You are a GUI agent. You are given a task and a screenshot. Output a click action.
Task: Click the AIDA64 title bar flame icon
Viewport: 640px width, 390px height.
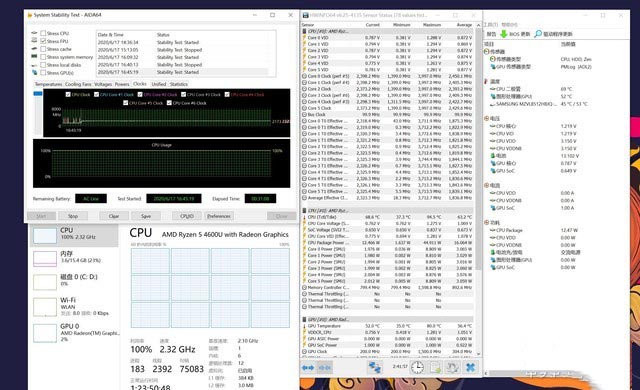(29, 15)
